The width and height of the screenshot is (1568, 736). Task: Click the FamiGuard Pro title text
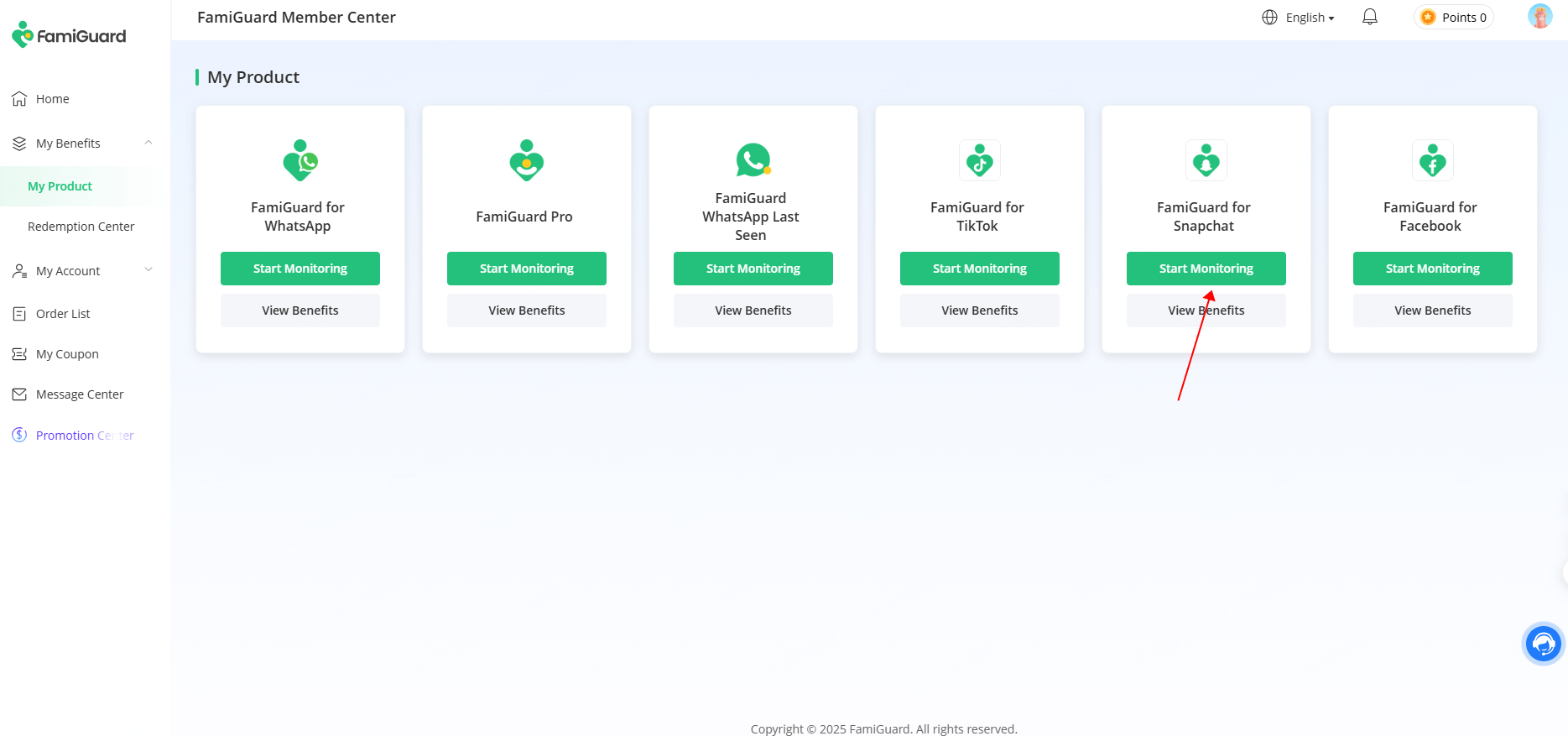pyautogui.click(x=524, y=217)
